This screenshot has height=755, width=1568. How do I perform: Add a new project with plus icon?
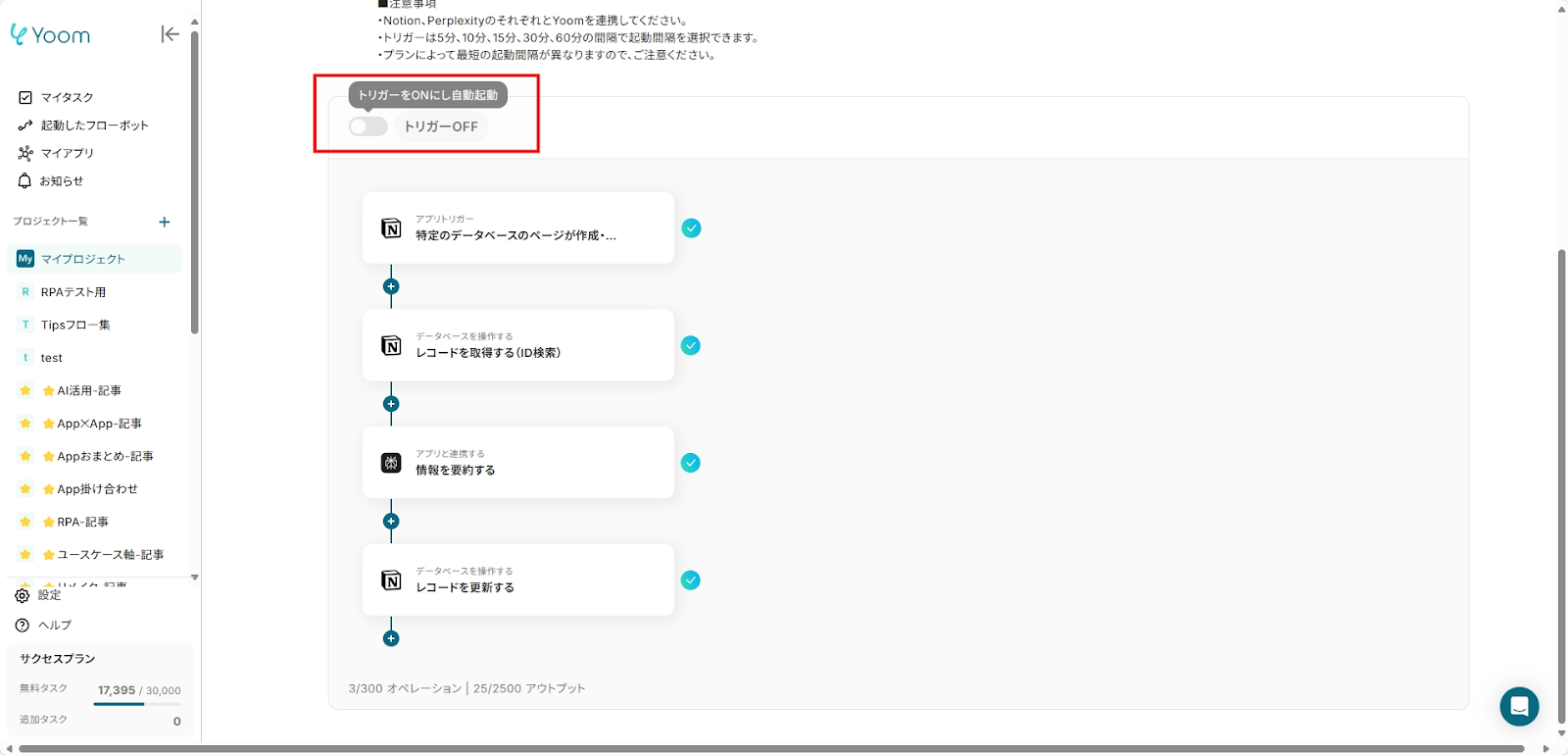pos(165,222)
